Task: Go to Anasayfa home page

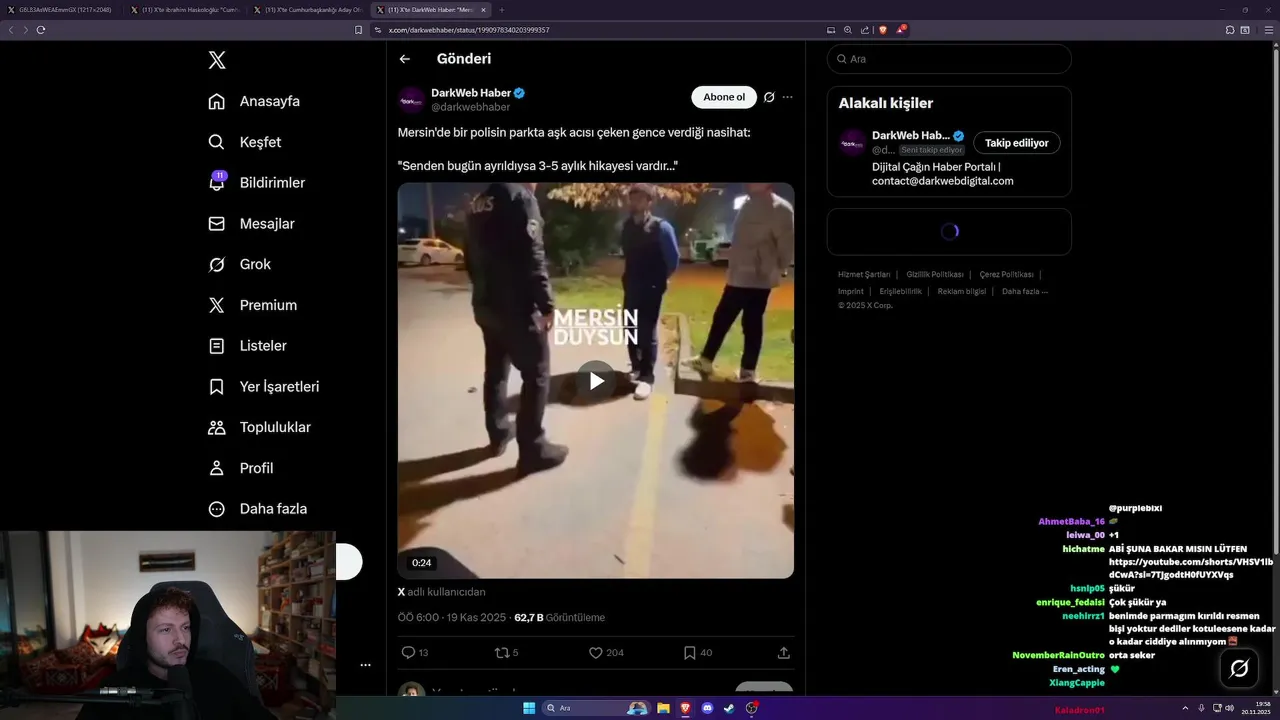Action: point(254,101)
